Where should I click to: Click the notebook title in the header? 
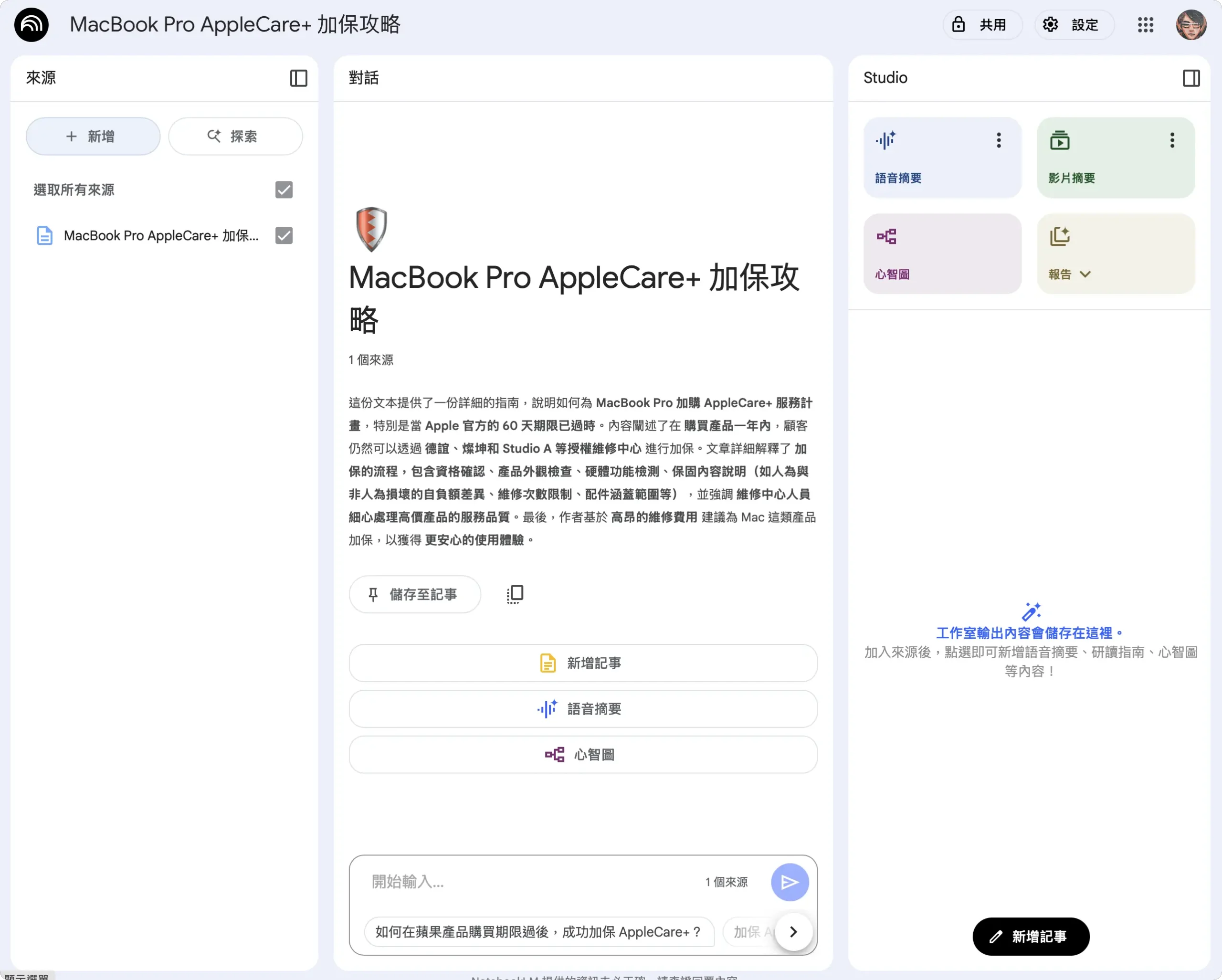click(235, 24)
